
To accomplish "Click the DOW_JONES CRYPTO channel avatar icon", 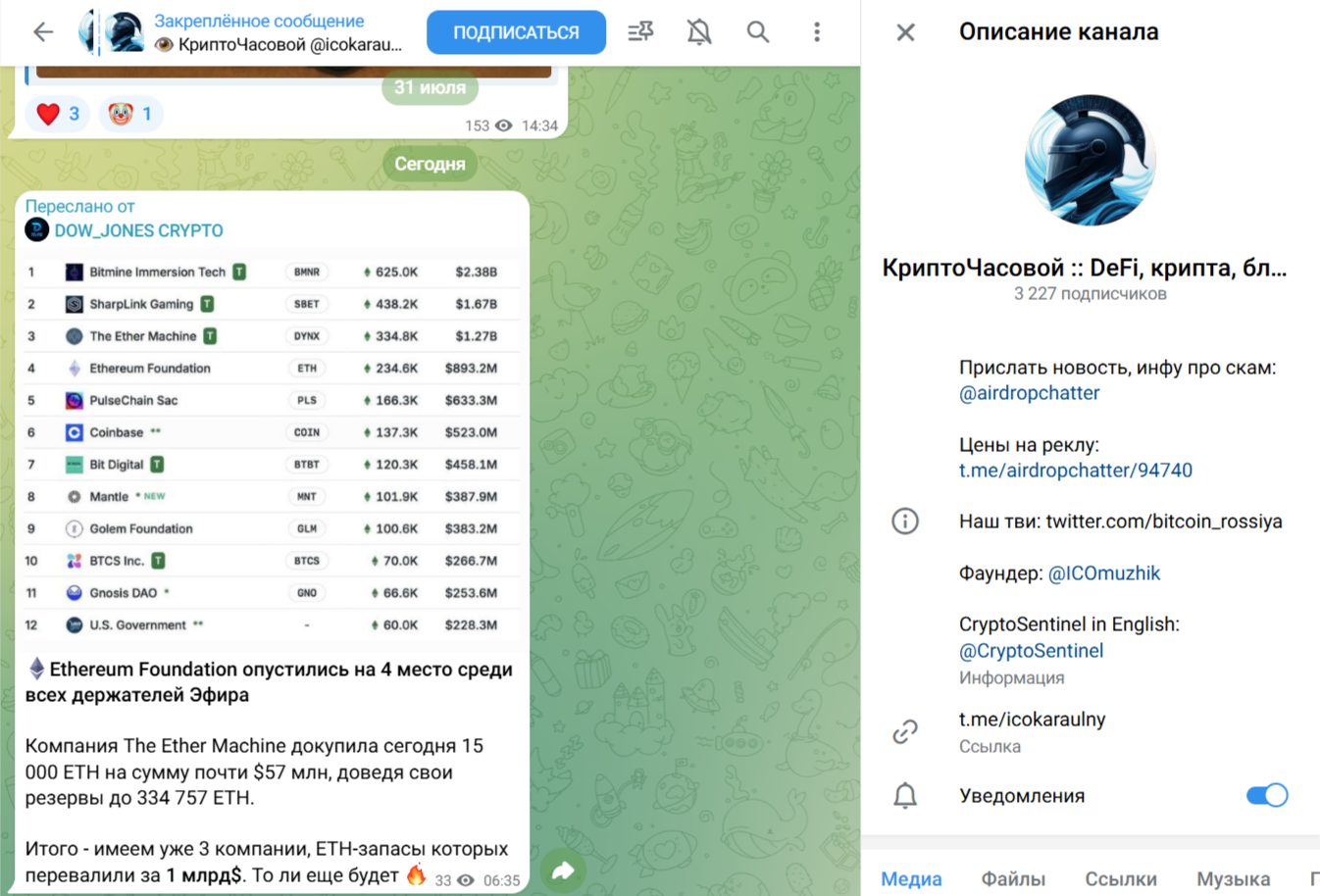I will click(37, 230).
